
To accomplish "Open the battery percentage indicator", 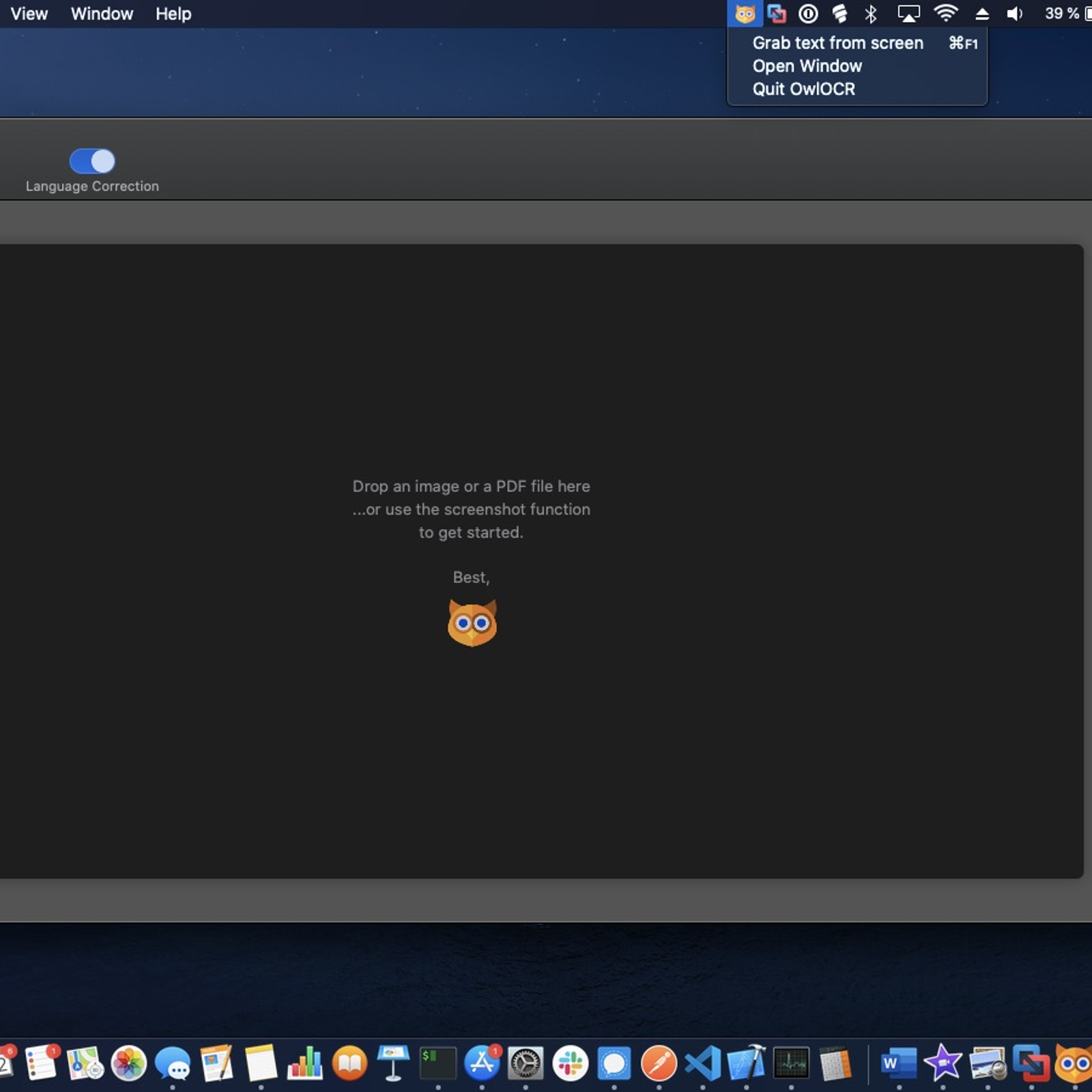I will tap(1062, 13).
